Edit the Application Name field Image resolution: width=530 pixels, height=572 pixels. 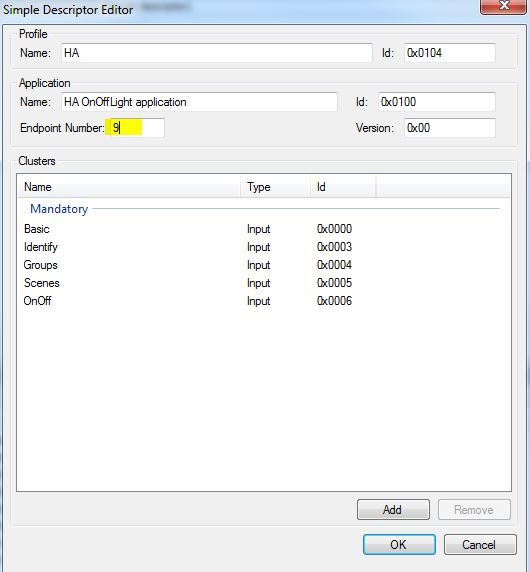199,102
